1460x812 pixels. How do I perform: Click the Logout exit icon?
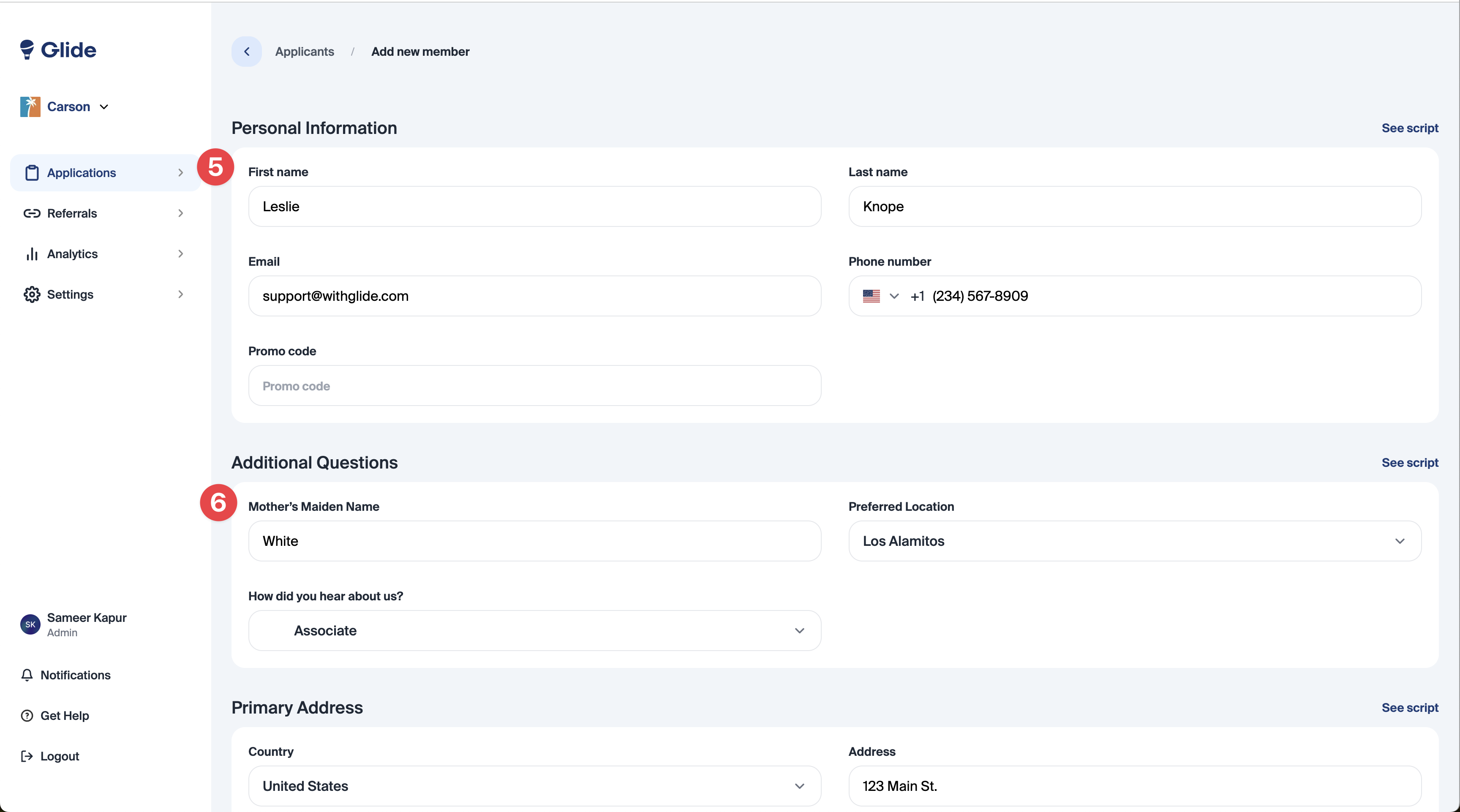point(27,756)
